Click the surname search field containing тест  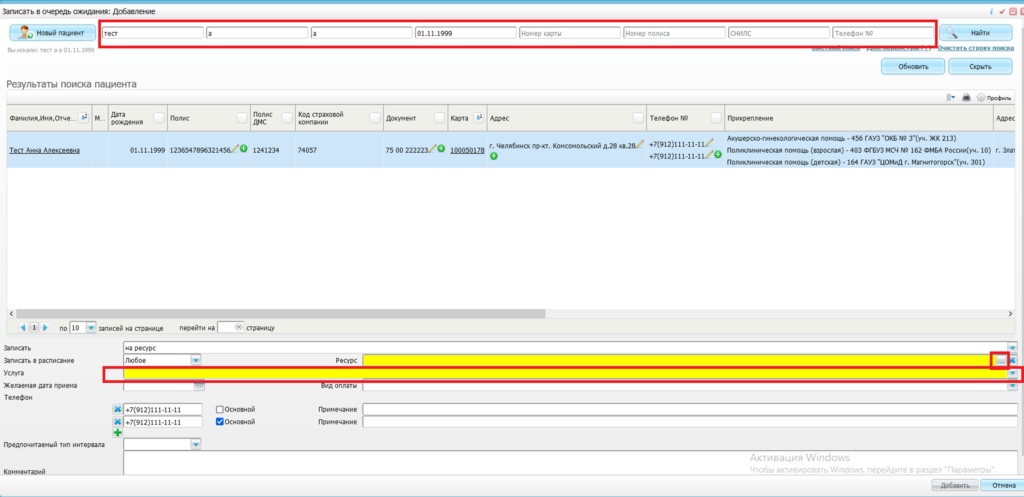(152, 33)
